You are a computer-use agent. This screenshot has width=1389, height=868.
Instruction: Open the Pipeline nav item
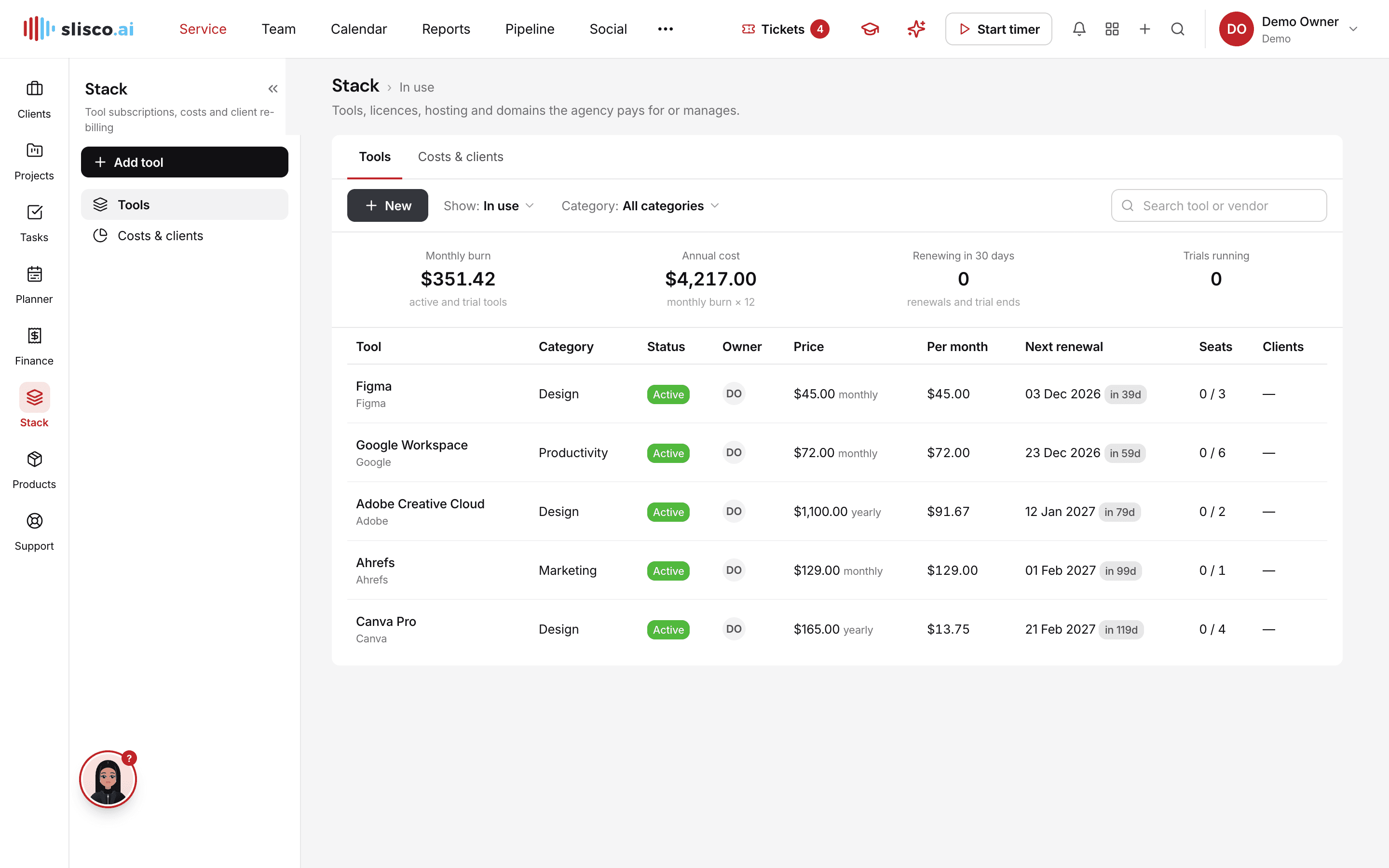tap(530, 29)
